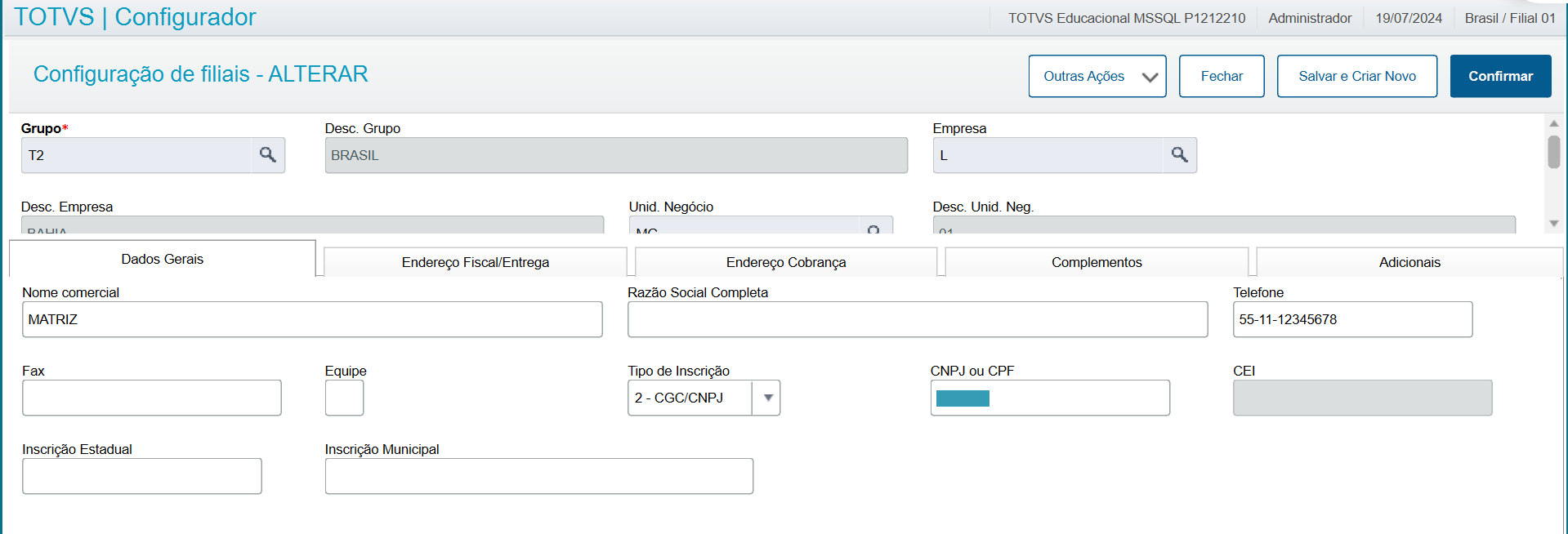Click the Inscrição Municipal field
Viewport: 1568px width, 534px height.
tap(538, 476)
